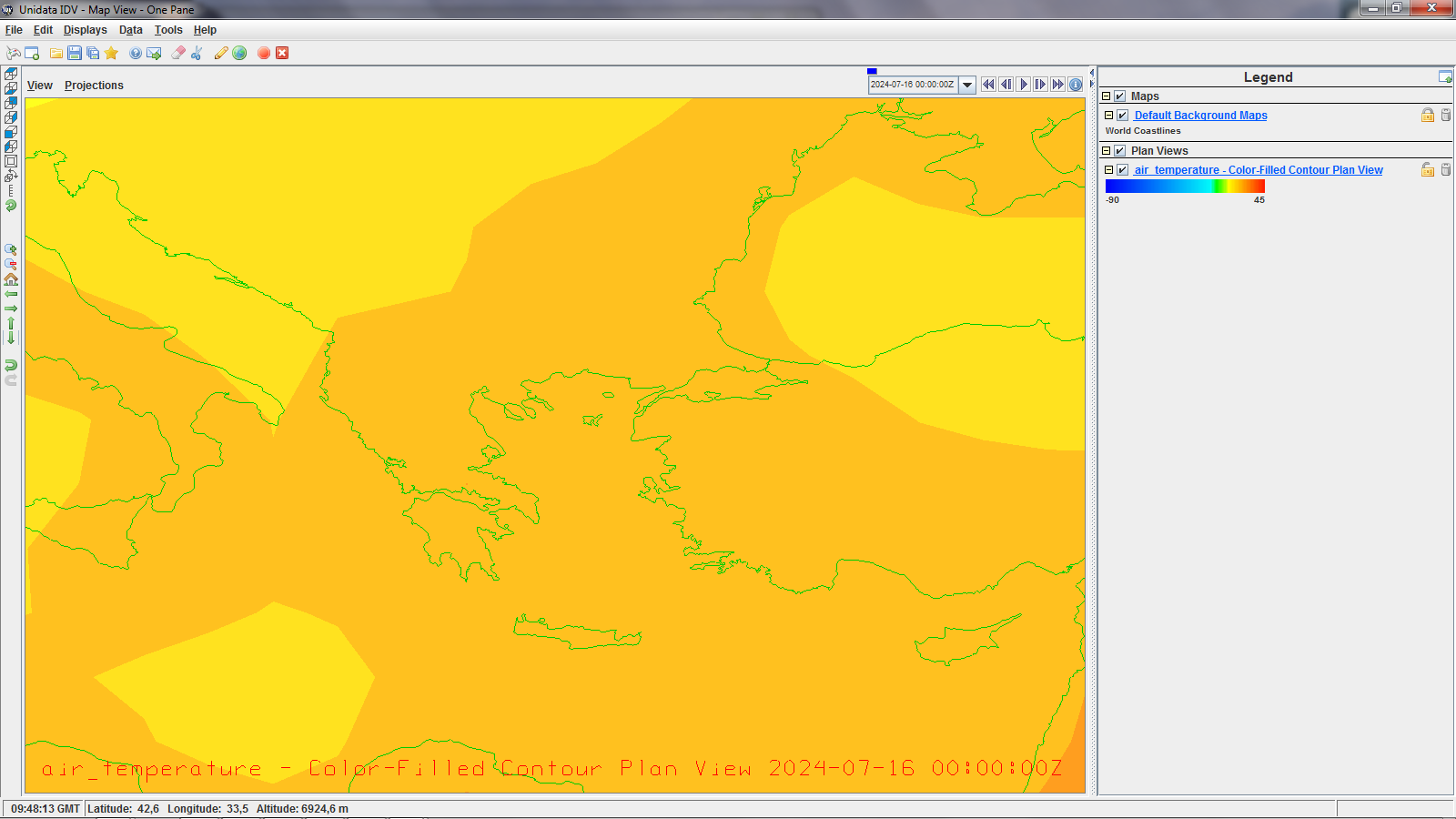Screen dimensions: 1456x819
Task: Click vertical scale ruler icon
Action: click(11, 190)
